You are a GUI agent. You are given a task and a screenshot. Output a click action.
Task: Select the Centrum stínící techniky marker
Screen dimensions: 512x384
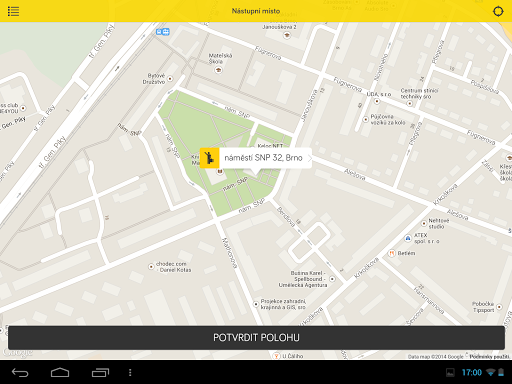click(410, 104)
